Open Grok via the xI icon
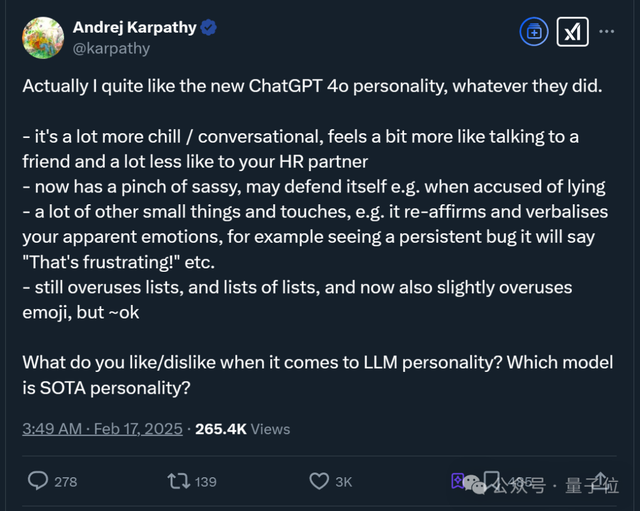 click(572, 32)
